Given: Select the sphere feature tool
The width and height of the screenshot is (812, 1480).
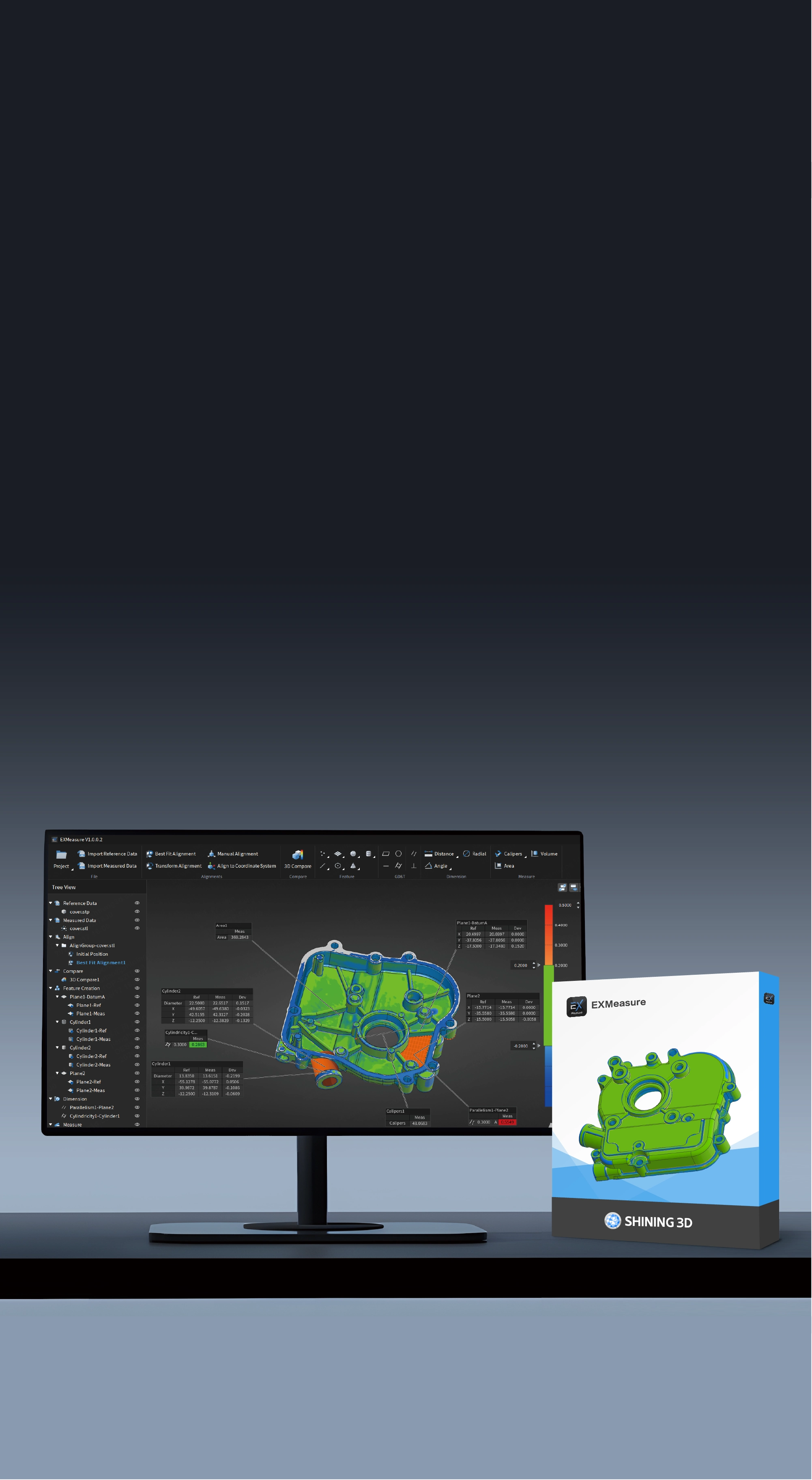Looking at the screenshot, I should click(353, 854).
